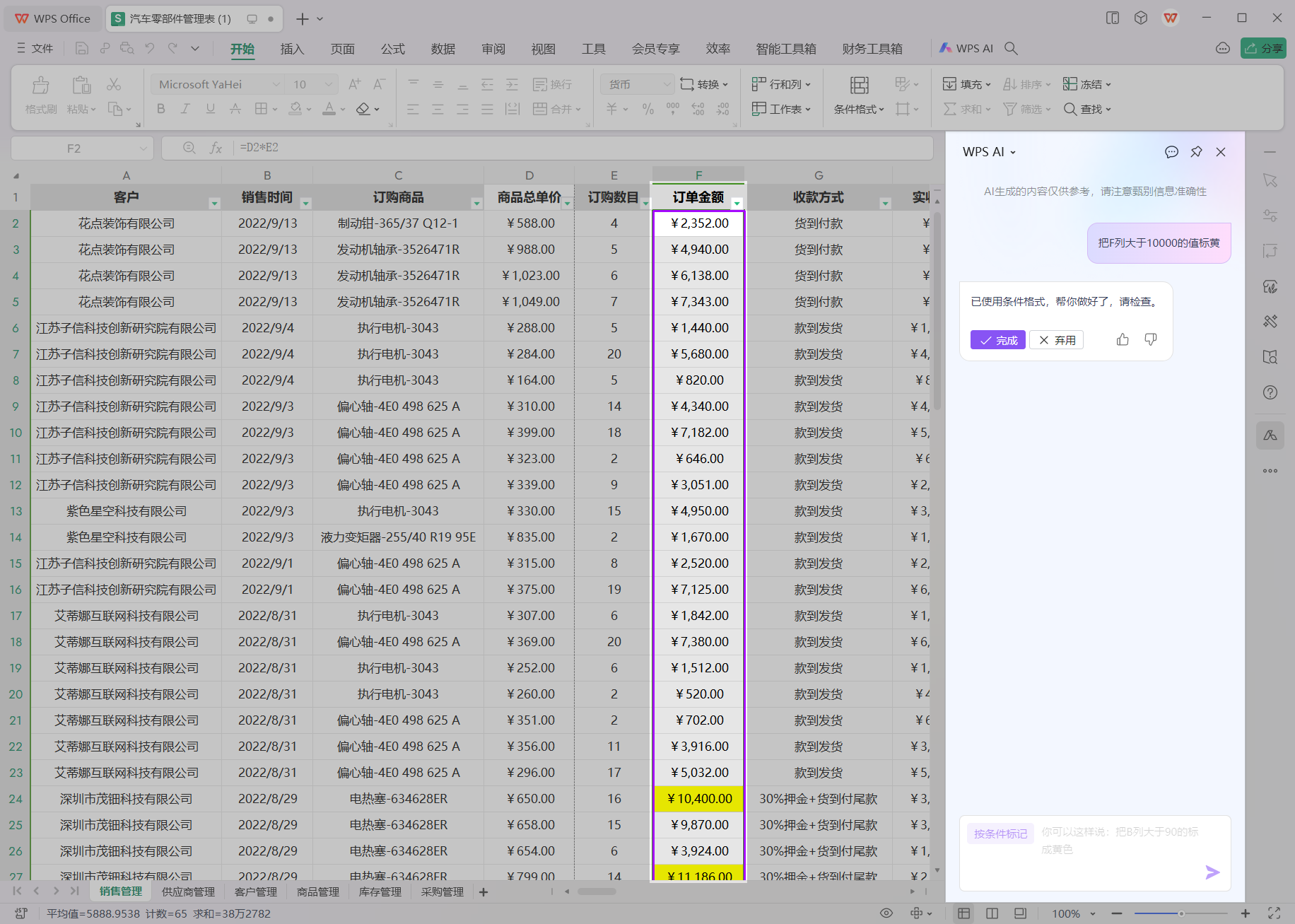Open 填充 fill dropdown
The height and width of the screenshot is (924, 1295).
click(x=966, y=84)
